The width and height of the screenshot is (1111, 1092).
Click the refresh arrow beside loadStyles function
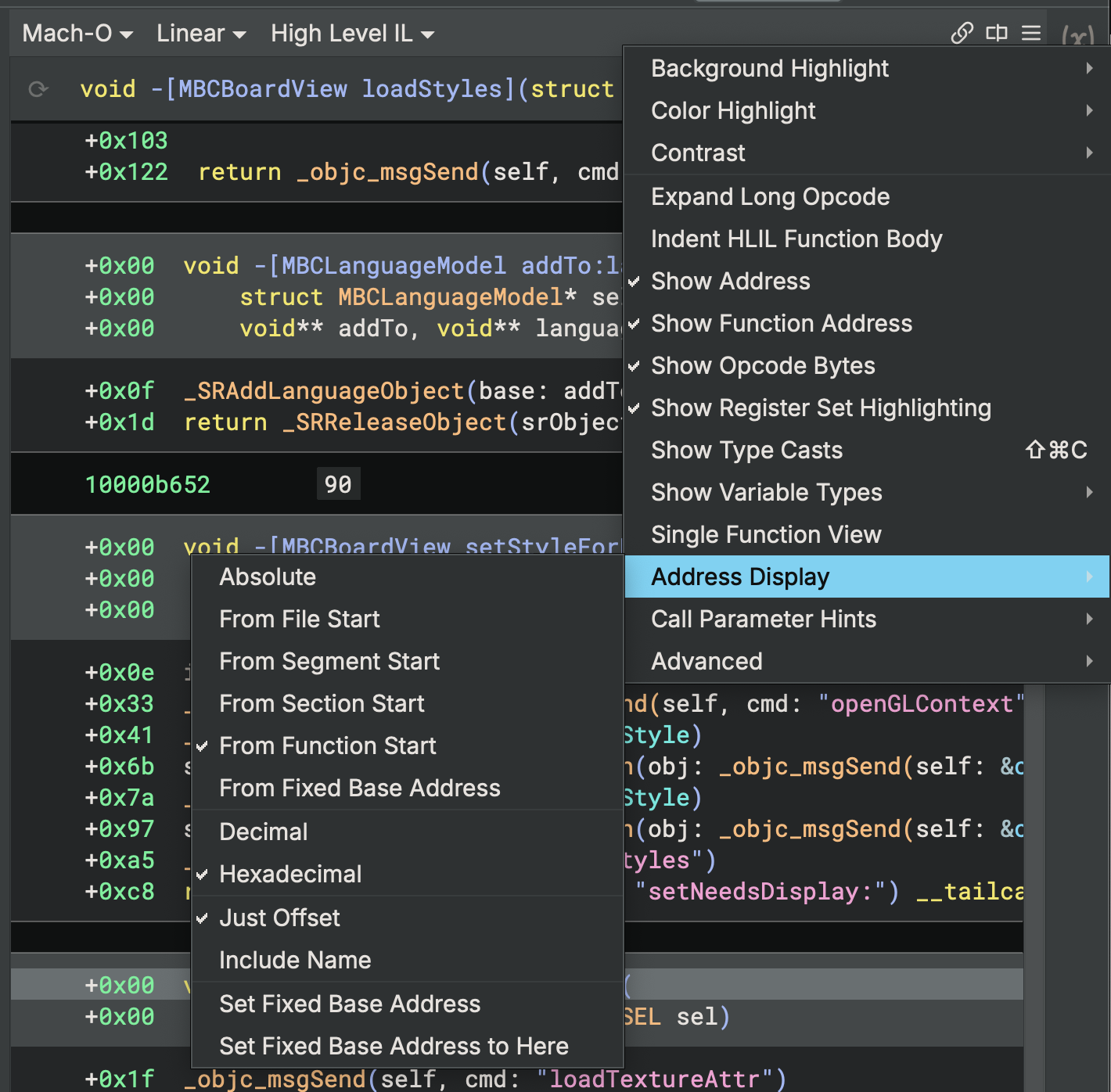click(38, 89)
